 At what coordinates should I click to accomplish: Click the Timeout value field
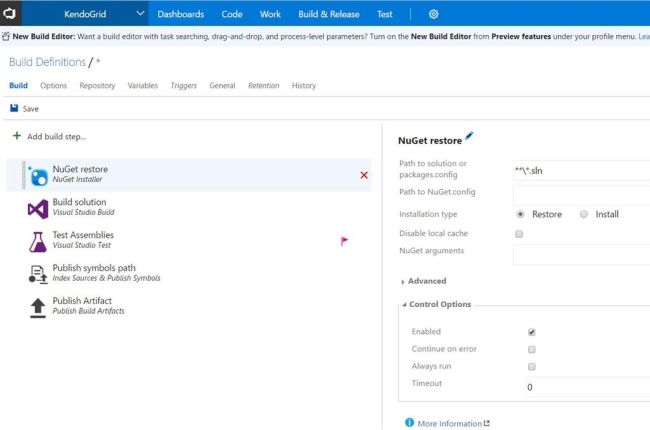pyautogui.click(x=587, y=387)
